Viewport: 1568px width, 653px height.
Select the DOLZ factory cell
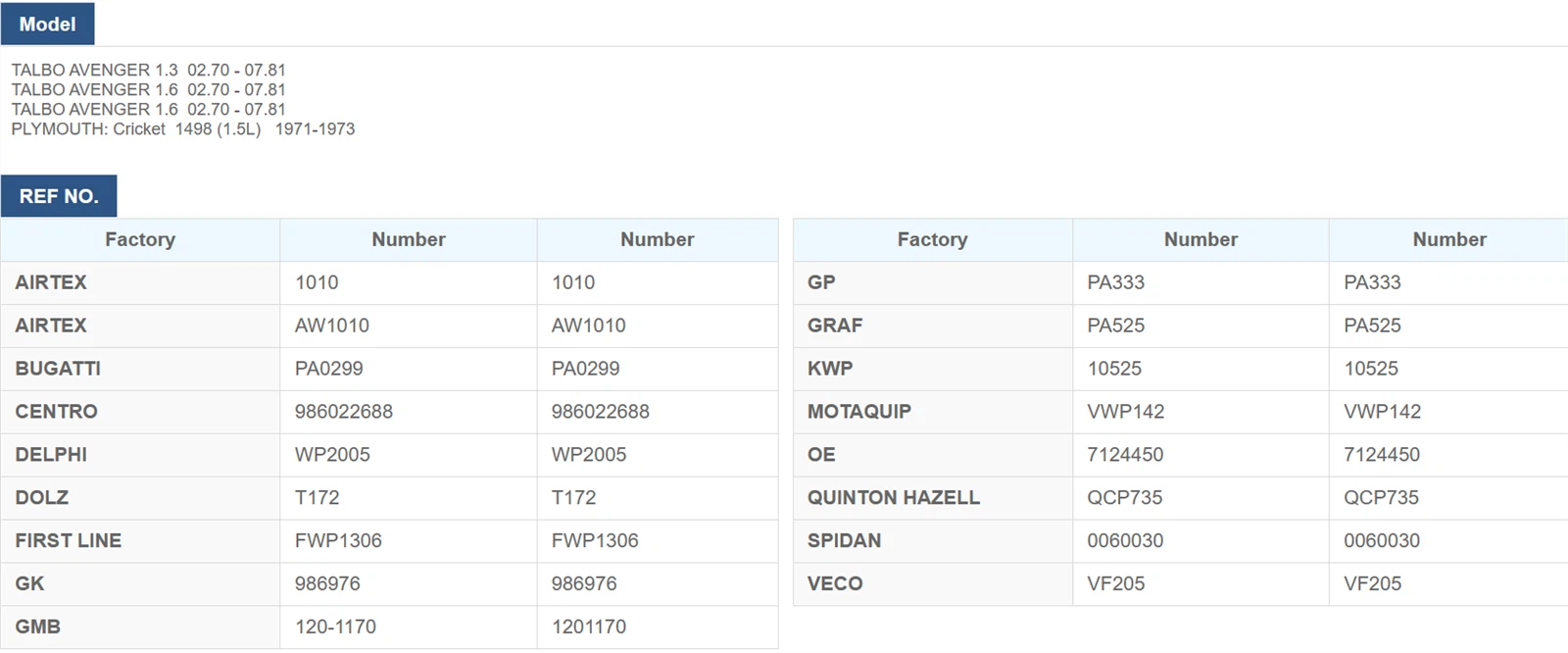pyautogui.click(x=42, y=498)
